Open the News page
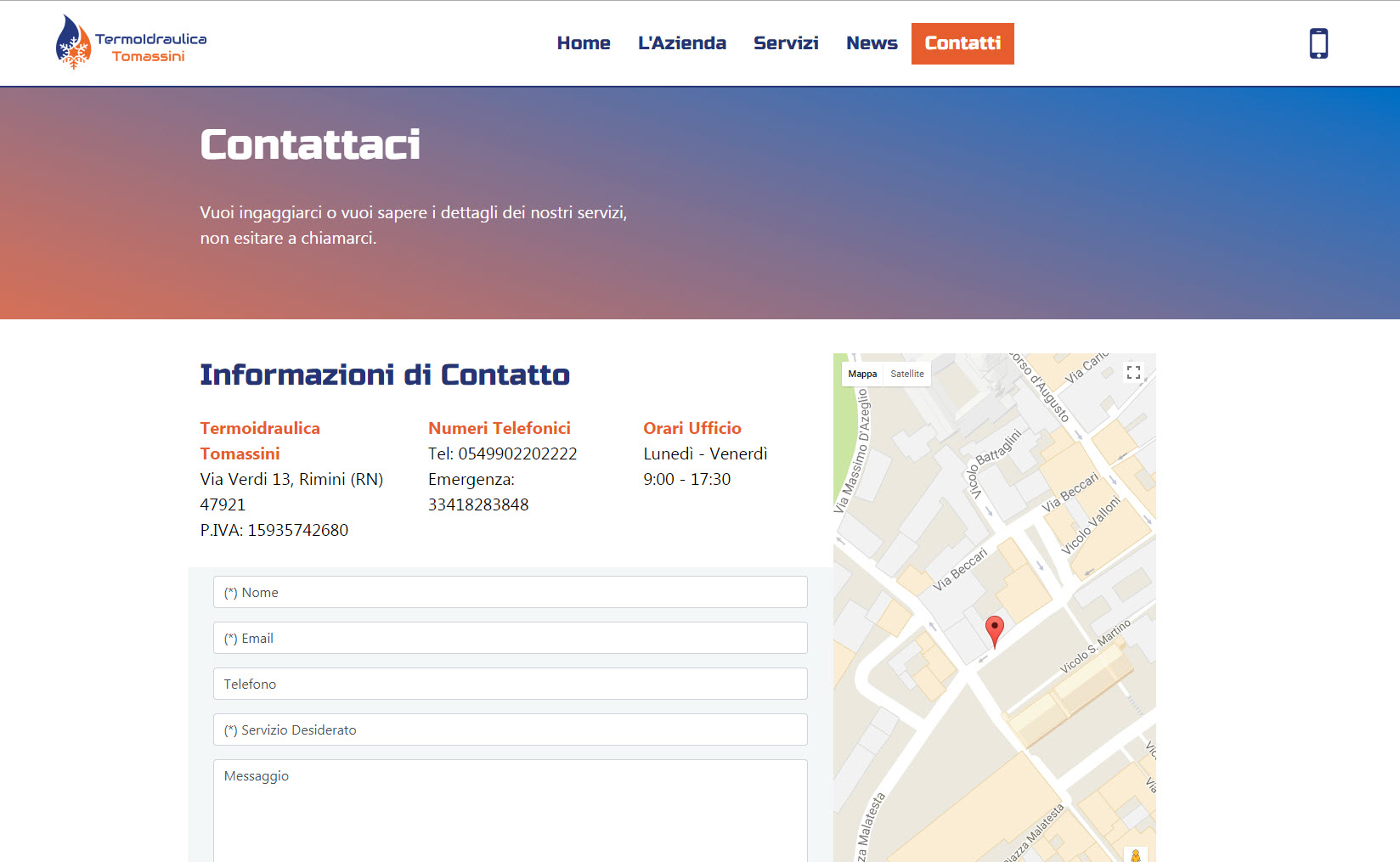Image resolution: width=1400 pixels, height=862 pixels. point(871,43)
